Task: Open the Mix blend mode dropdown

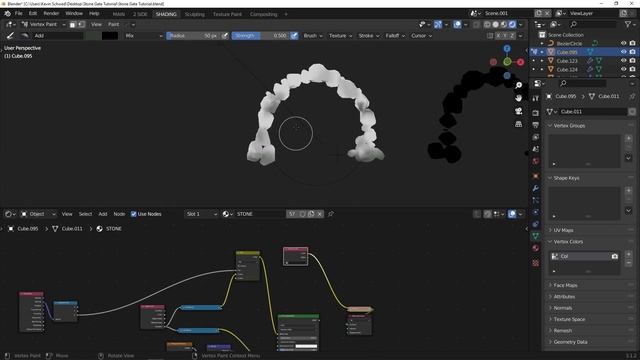Action: tap(143, 36)
